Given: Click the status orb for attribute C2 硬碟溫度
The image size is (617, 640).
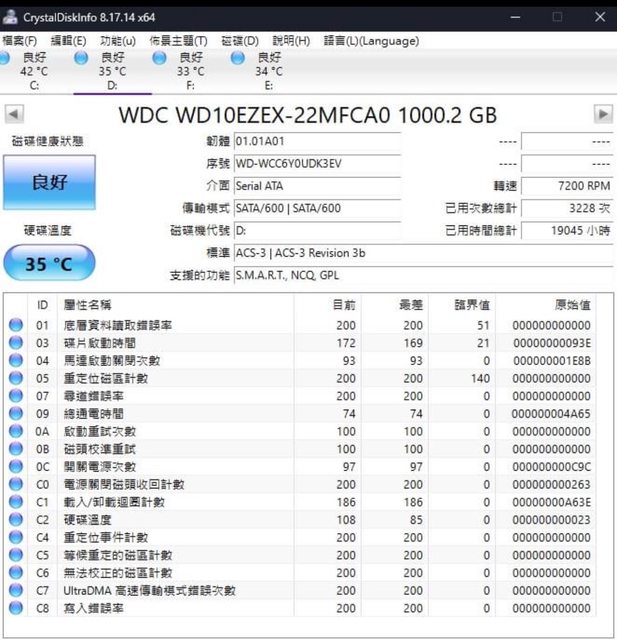Looking at the screenshot, I should 15,520.
